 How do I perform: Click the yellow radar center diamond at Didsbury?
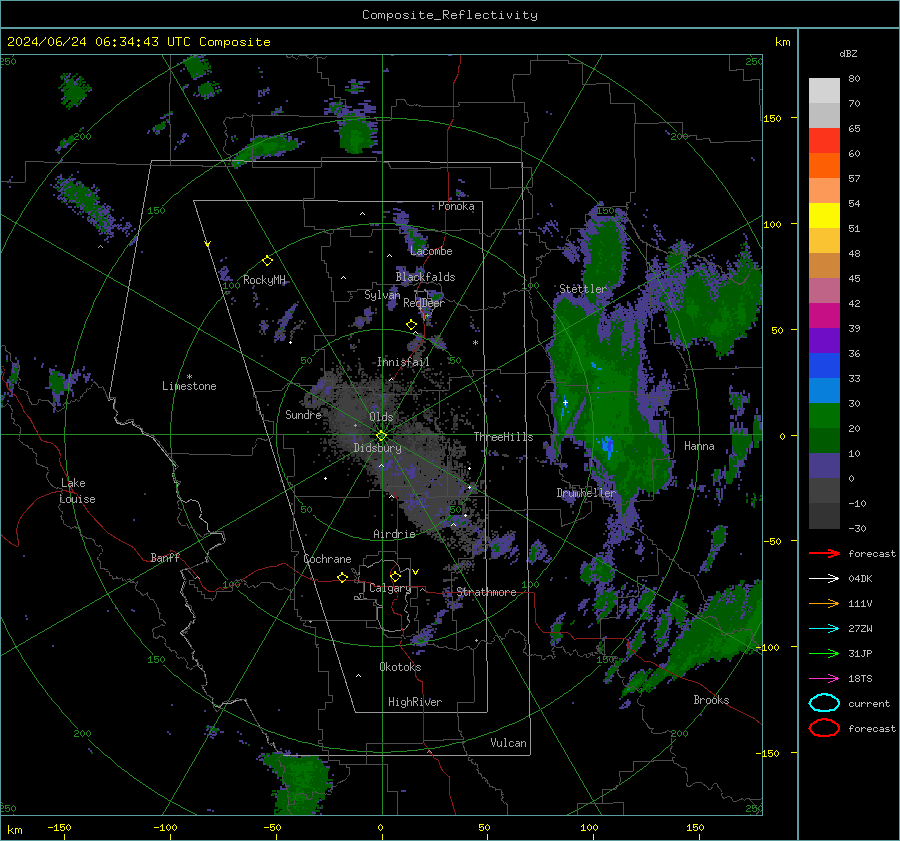point(382,436)
